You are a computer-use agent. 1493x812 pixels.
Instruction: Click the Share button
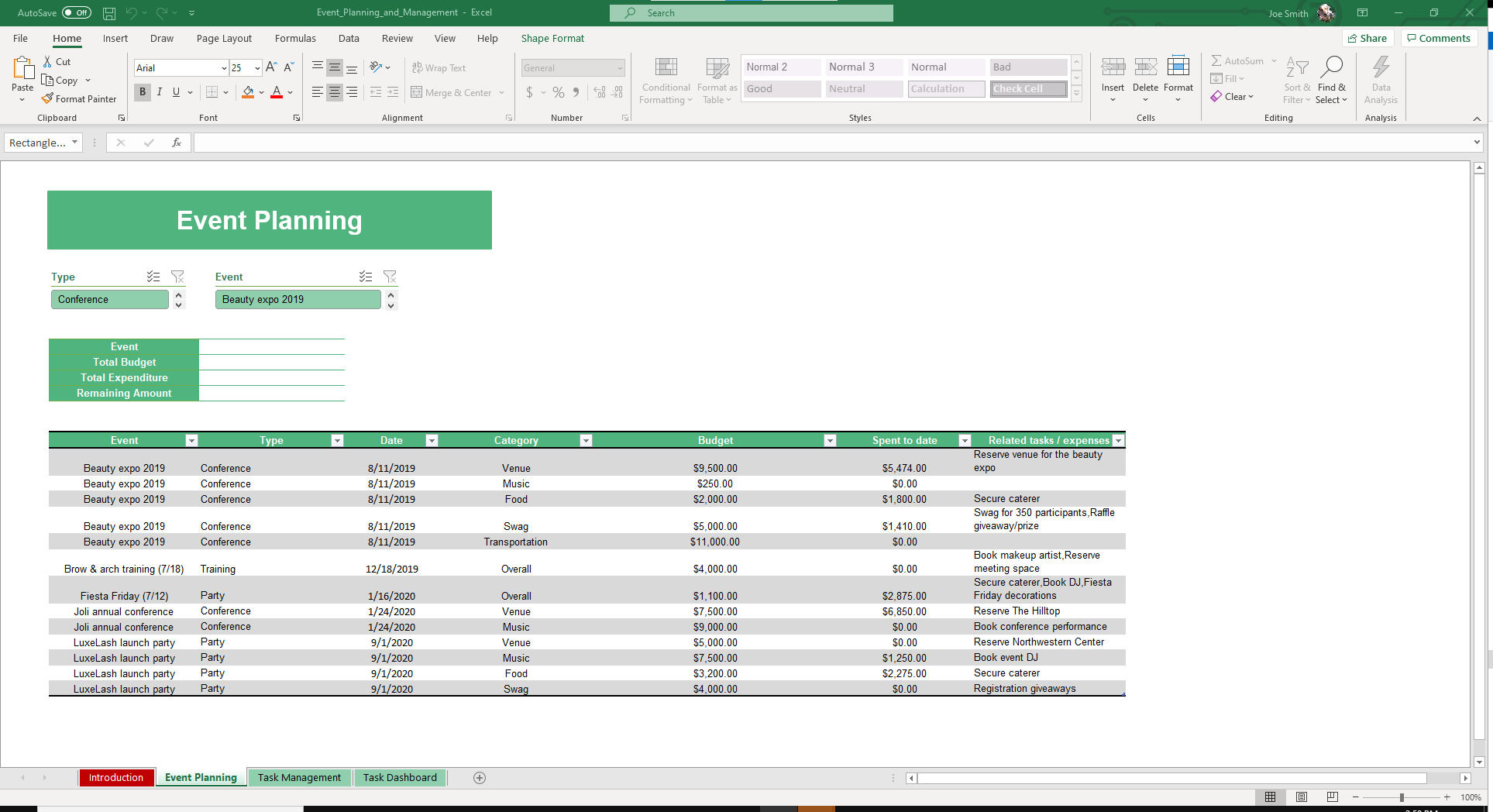tap(1367, 38)
